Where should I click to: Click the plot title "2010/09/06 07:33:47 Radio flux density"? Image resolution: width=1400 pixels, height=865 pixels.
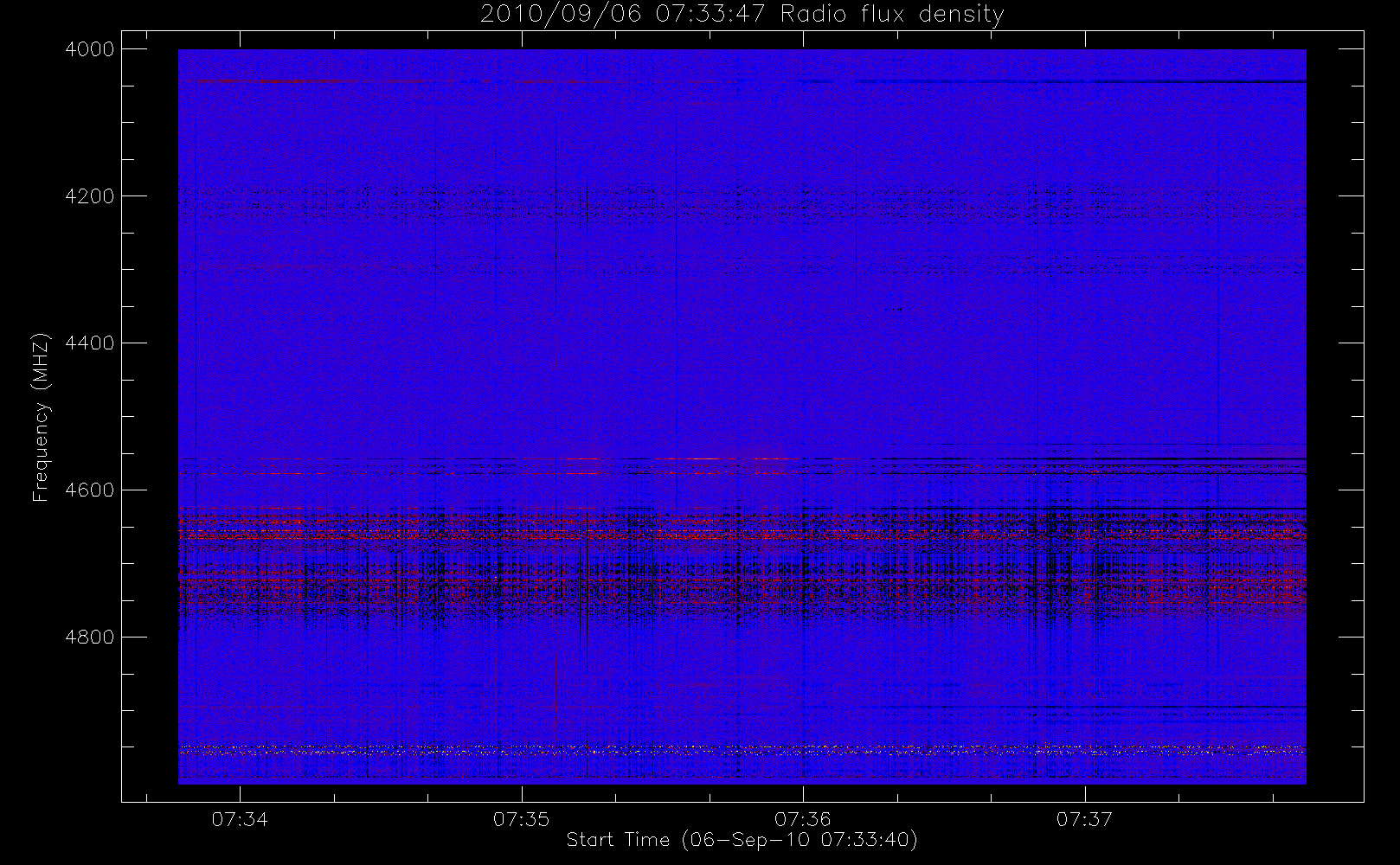742,15
